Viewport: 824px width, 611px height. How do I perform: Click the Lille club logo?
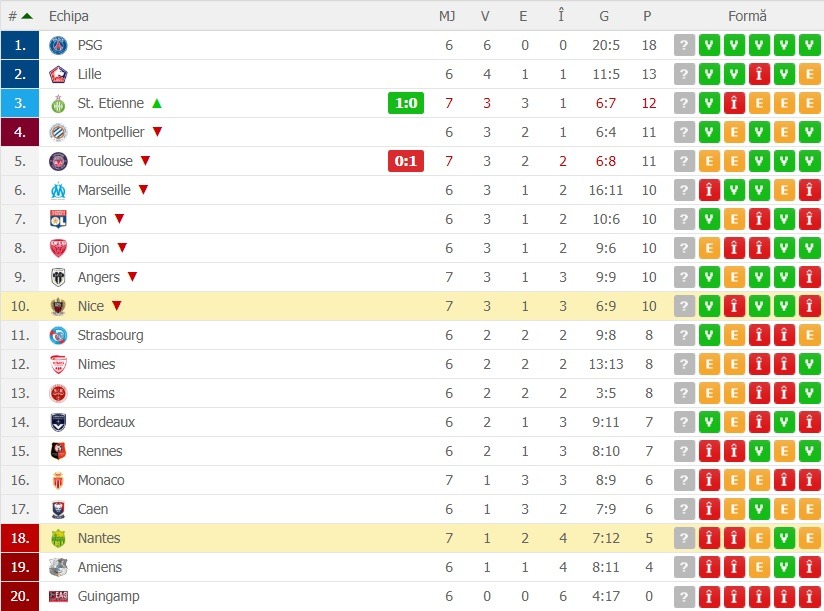tap(58, 75)
